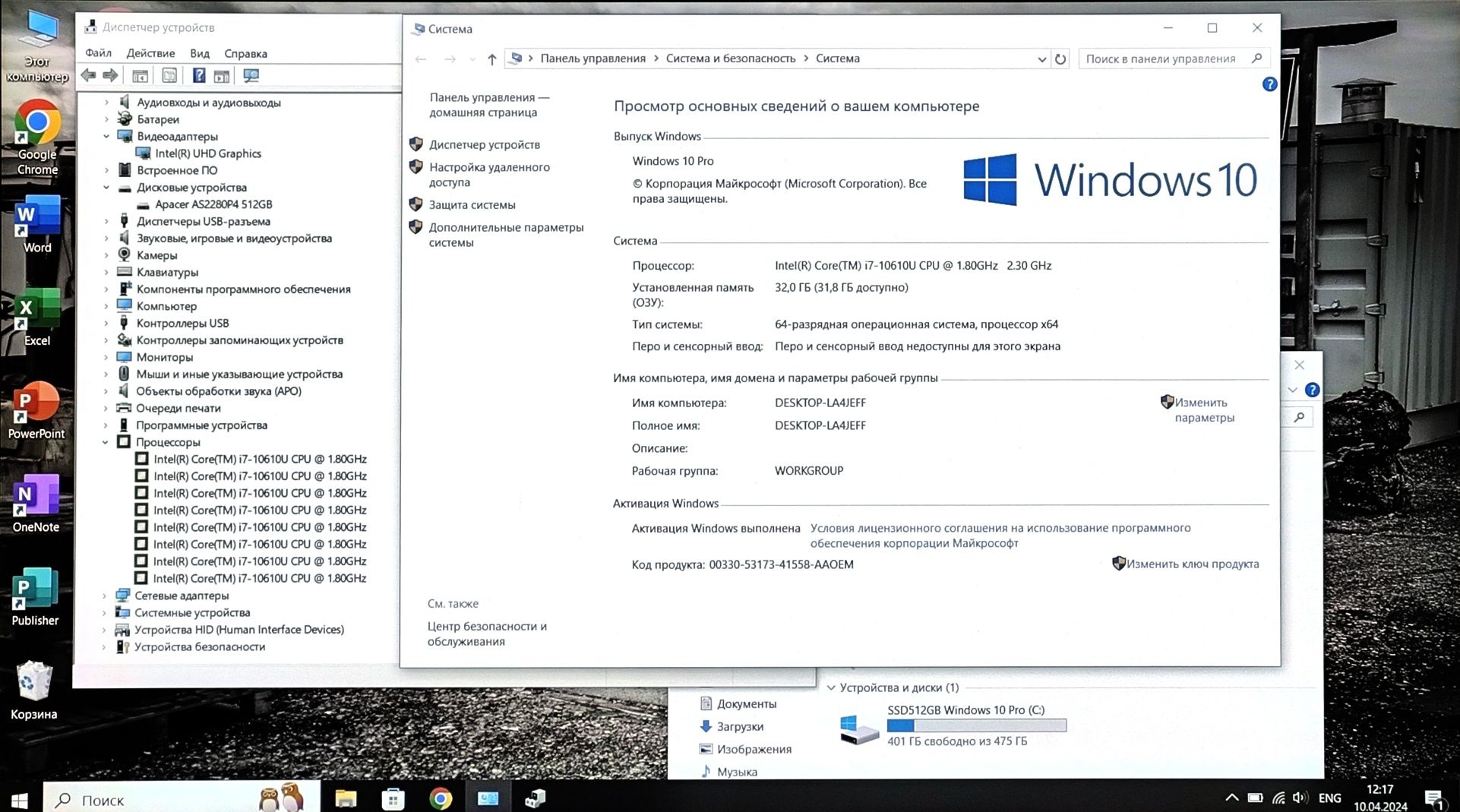Open the Файл menu
The height and width of the screenshot is (812, 1460).
[98, 53]
